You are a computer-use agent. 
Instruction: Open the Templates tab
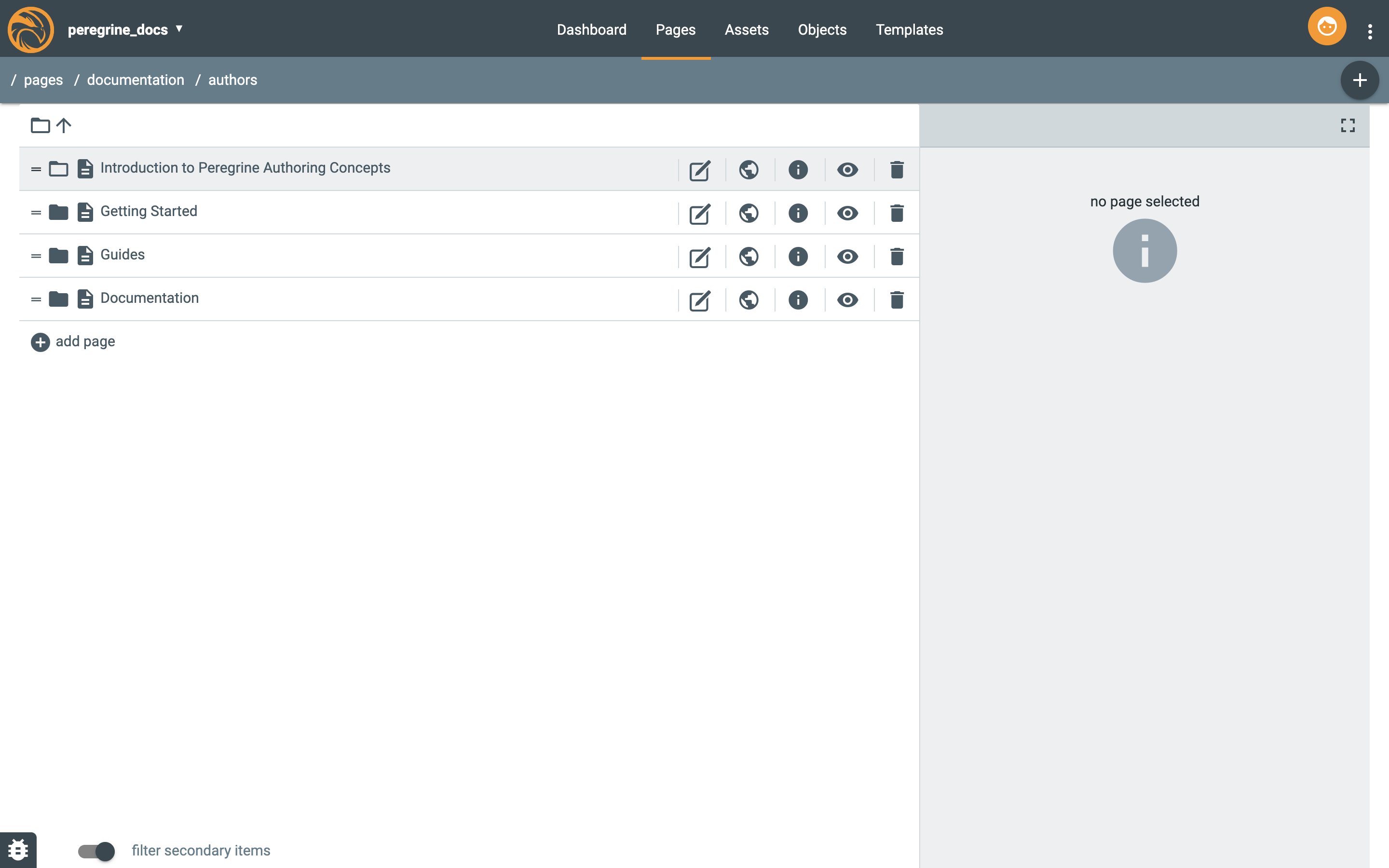tap(909, 29)
